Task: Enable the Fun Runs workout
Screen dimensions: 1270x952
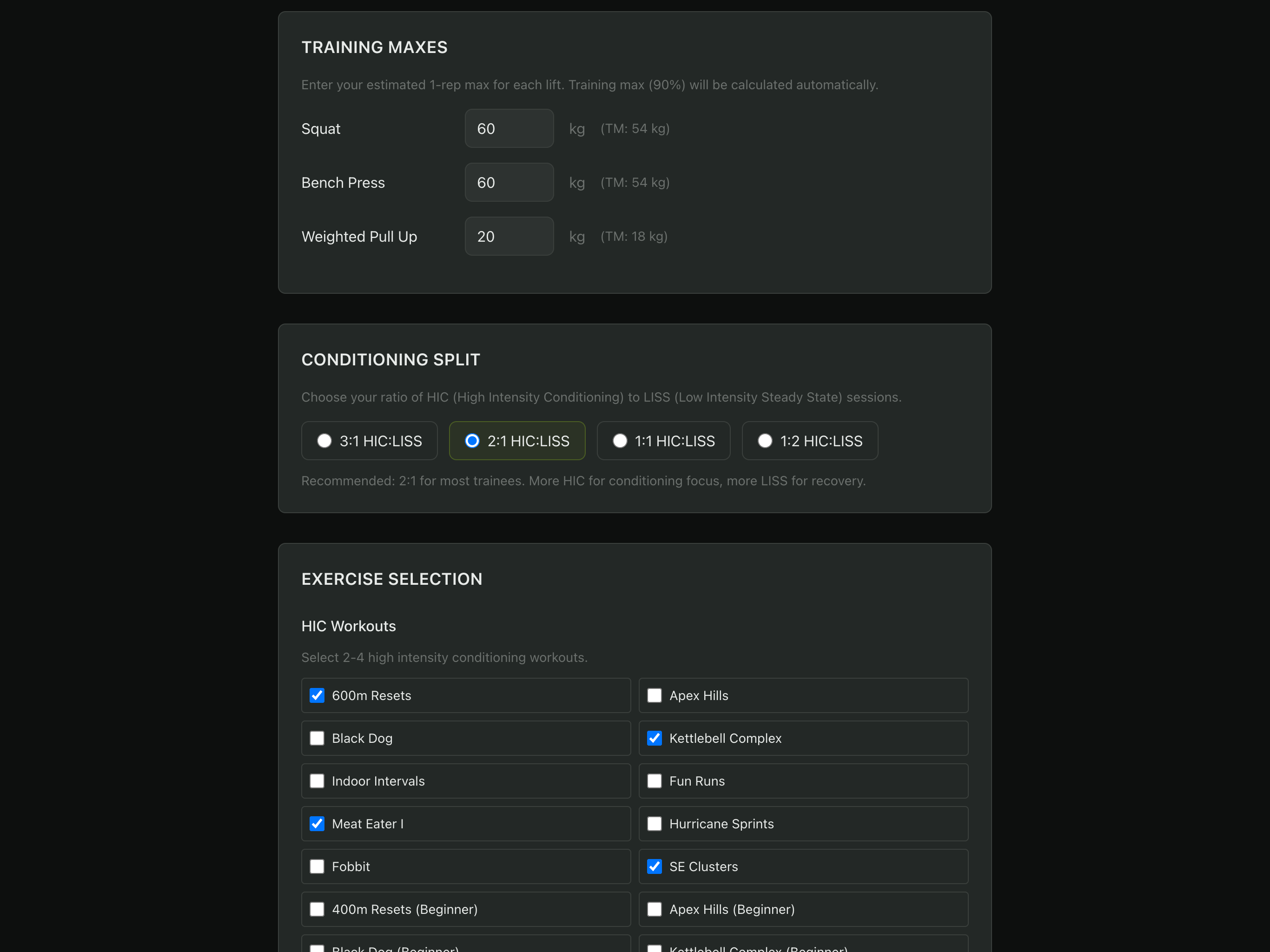Action: point(655,781)
